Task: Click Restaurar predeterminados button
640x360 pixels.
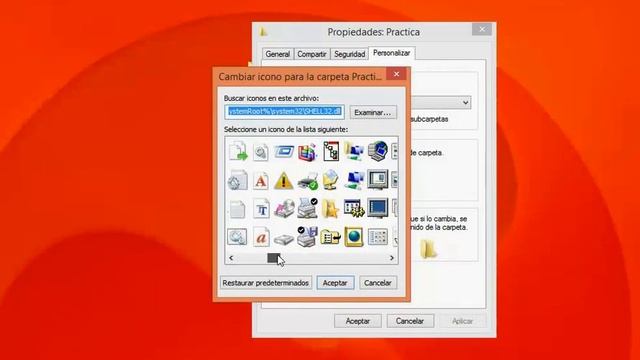Action: 266,283
